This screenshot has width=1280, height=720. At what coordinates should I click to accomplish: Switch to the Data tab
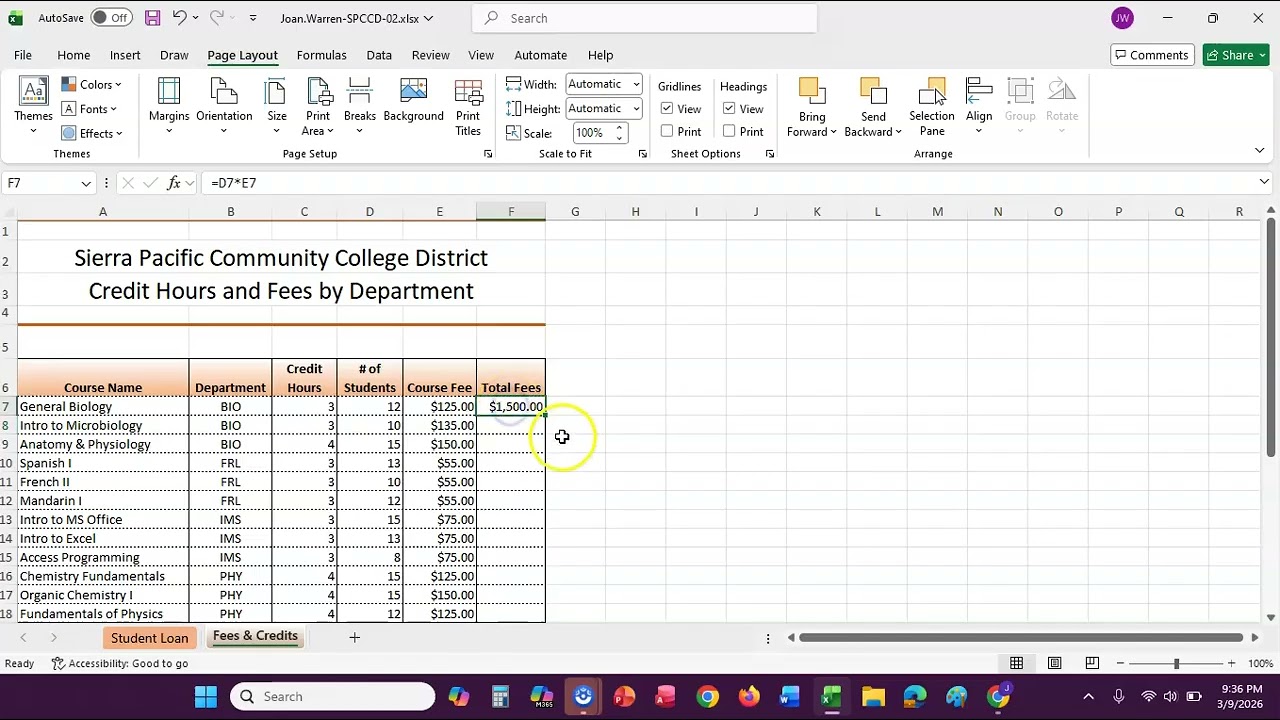379,55
